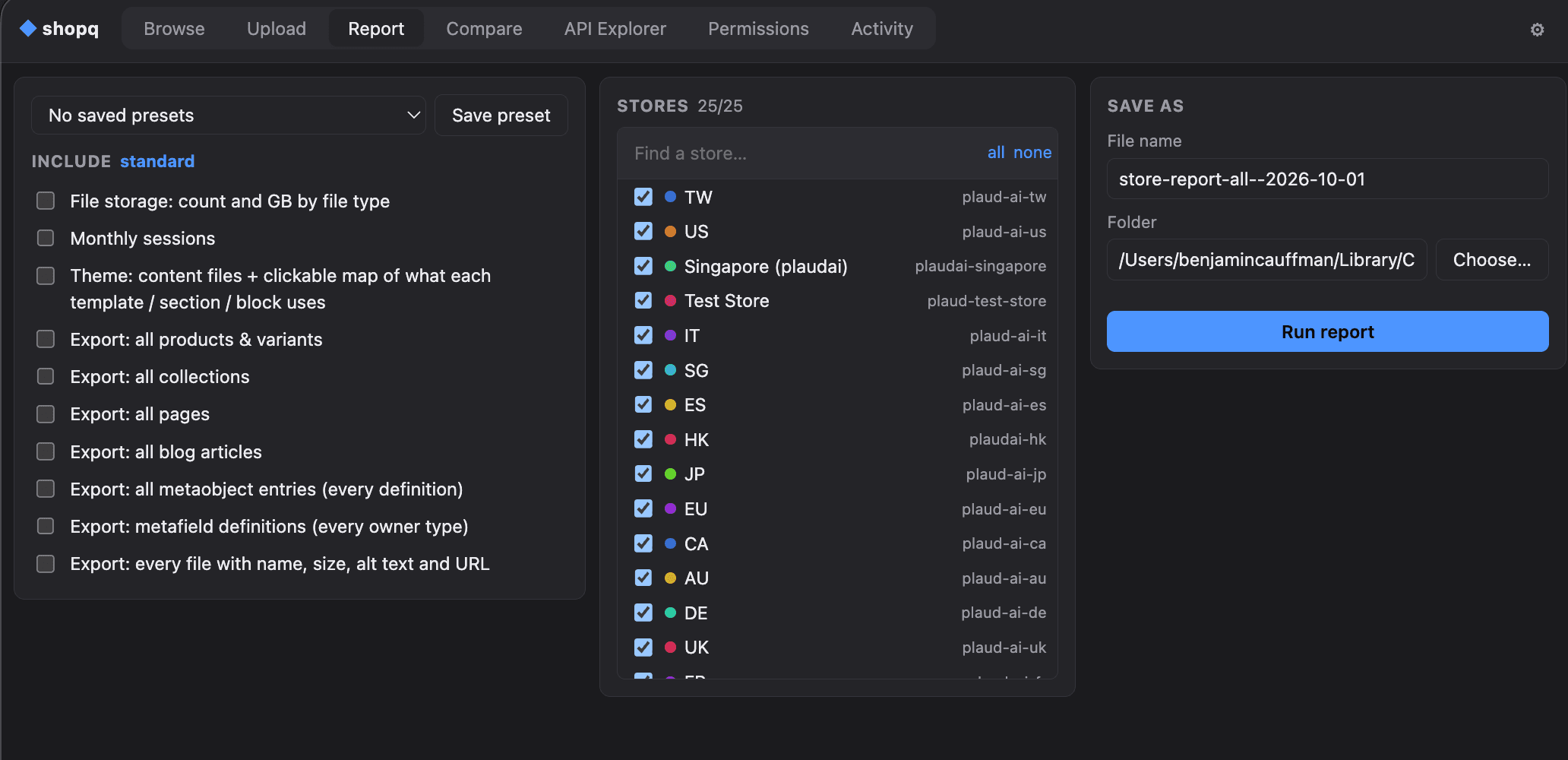Uncheck the UK store
Viewport: 1568px width, 760px height.
643,647
